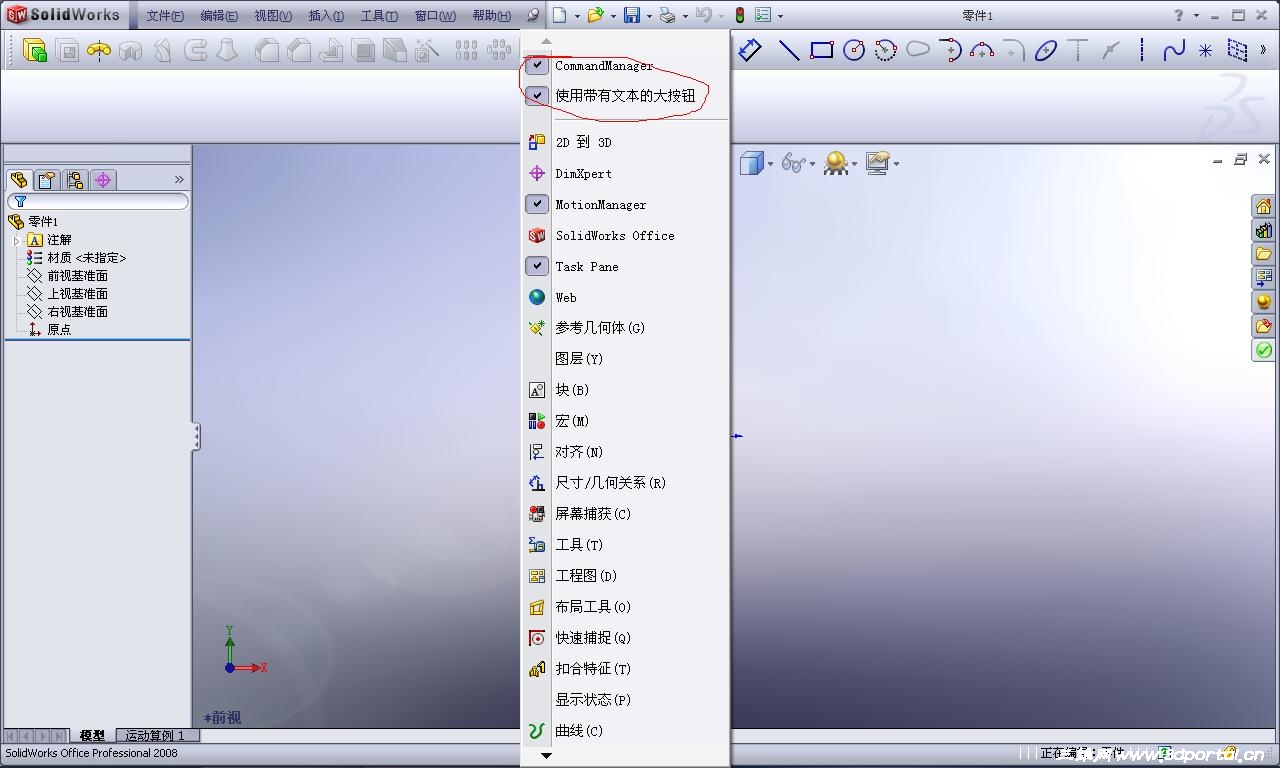This screenshot has width=1280, height=768.
Task: Expand the 注解 folder in the tree
Action: coord(17,240)
